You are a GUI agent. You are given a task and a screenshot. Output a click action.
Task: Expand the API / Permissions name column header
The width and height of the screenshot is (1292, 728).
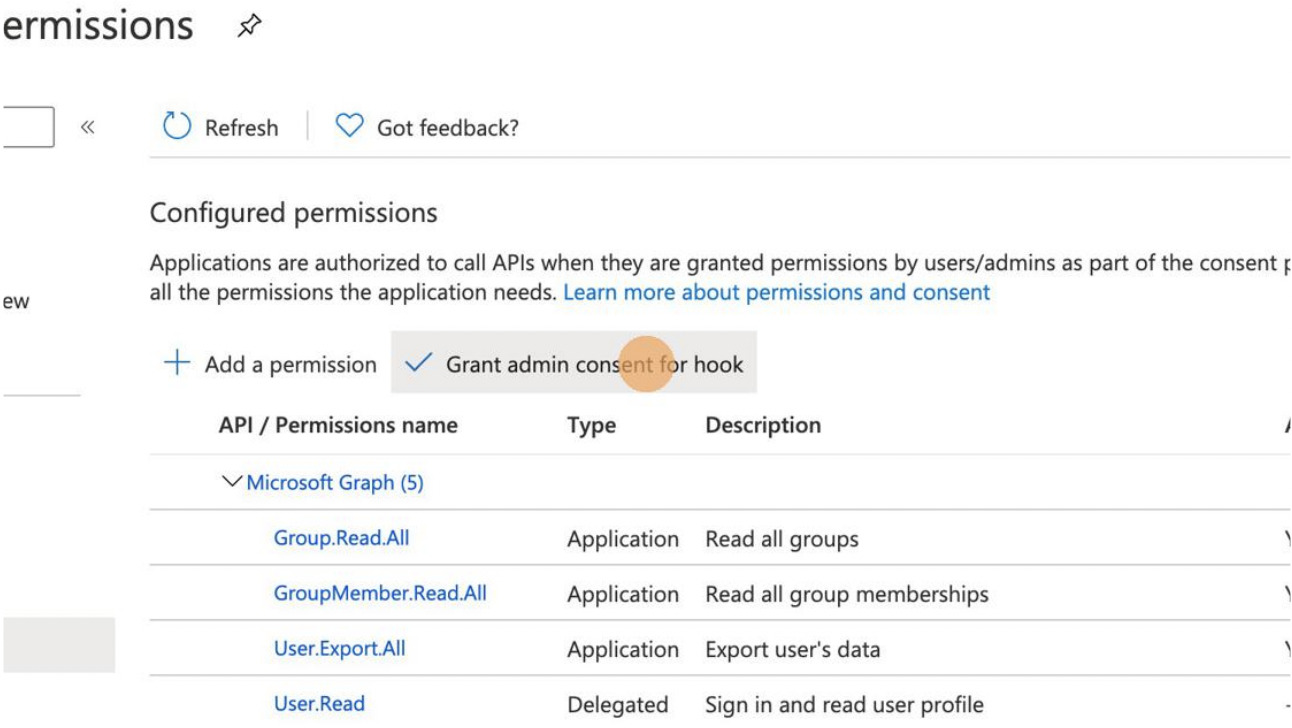coord(337,424)
